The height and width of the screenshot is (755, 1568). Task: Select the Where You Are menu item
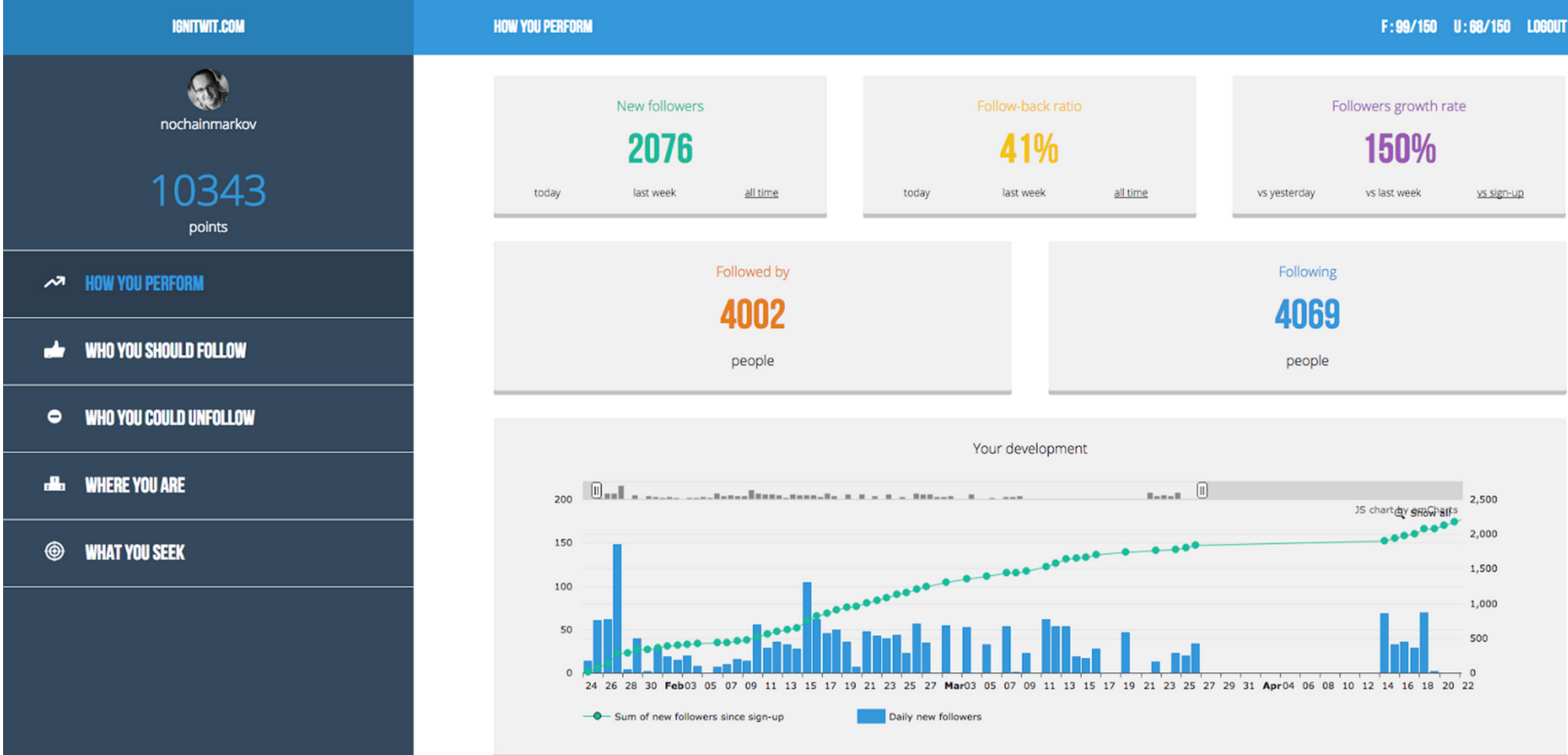pyautogui.click(x=135, y=485)
